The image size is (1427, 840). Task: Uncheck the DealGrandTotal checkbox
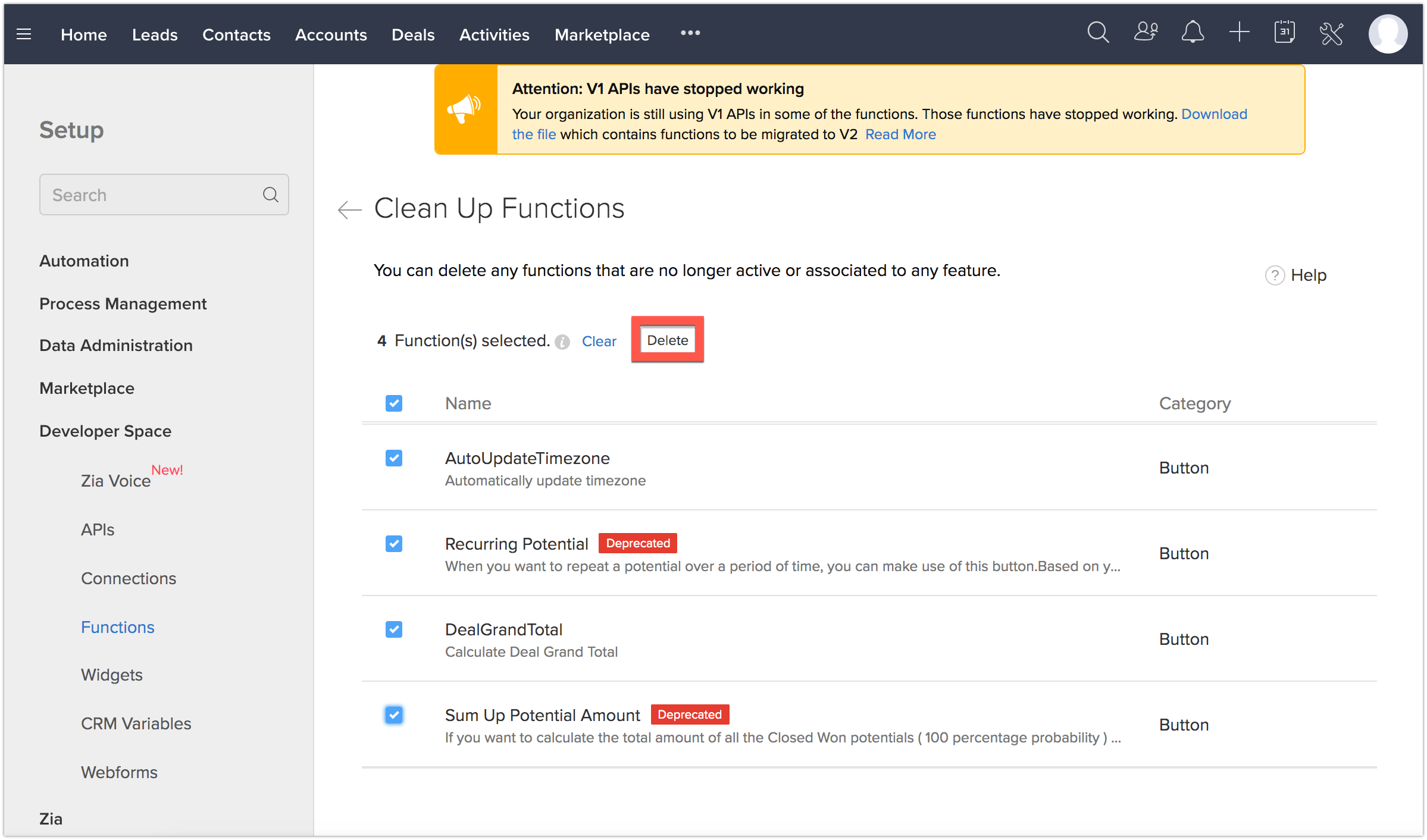click(x=394, y=629)
